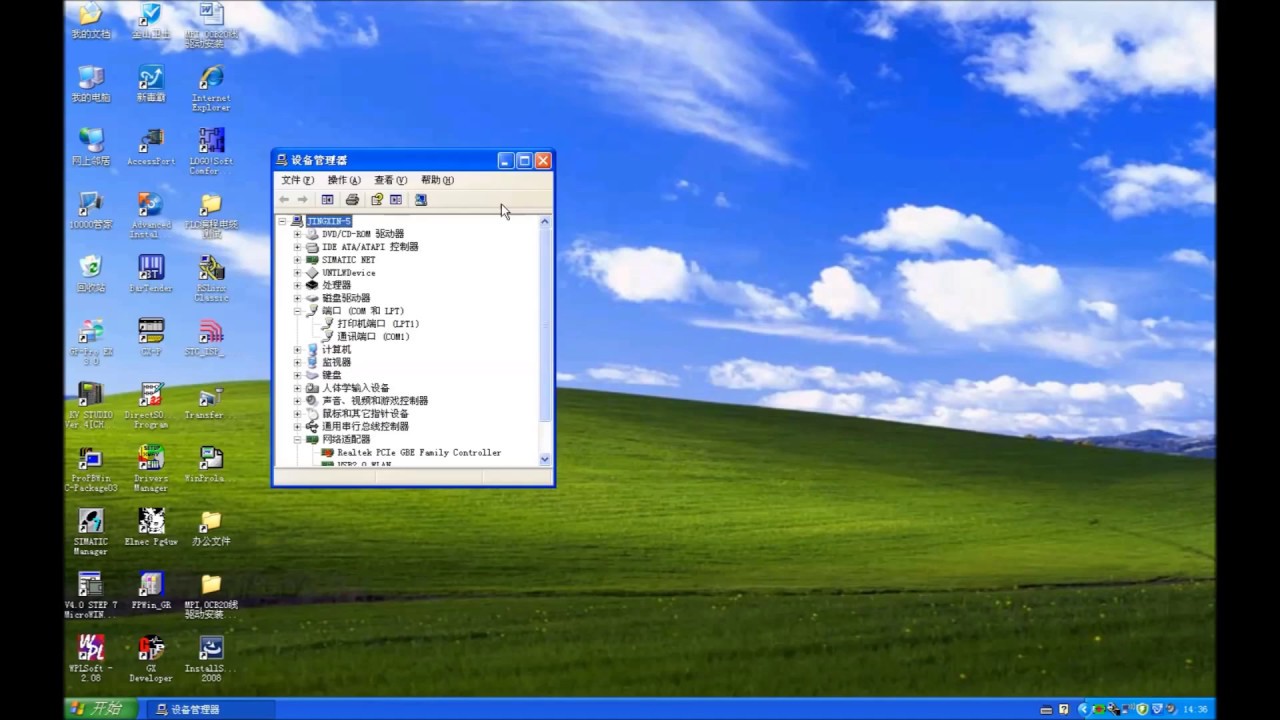Expand the 人体学输入设备 node

point(297,388)
